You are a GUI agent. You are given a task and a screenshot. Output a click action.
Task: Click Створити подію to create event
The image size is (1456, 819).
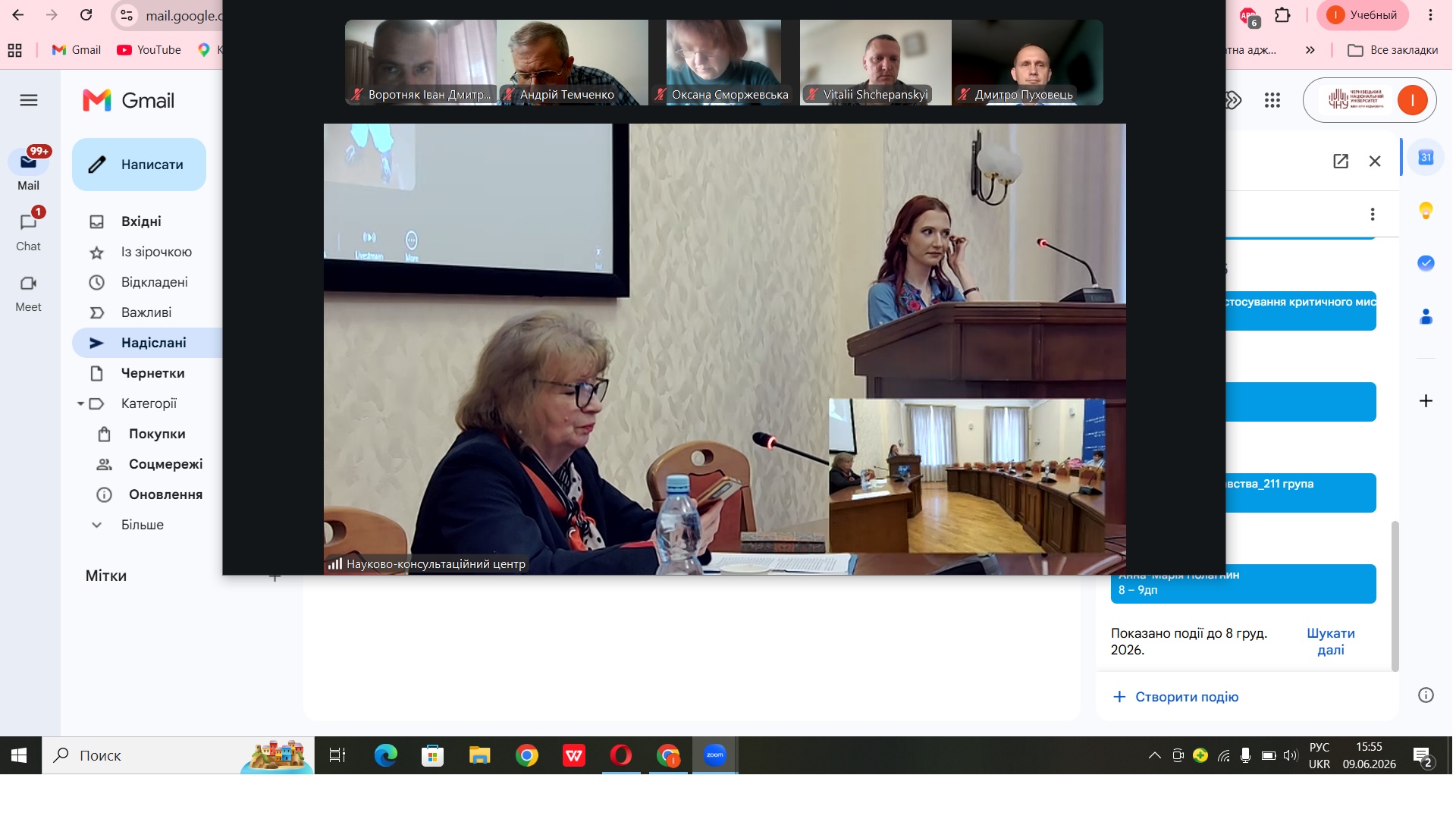(1175, 697)
